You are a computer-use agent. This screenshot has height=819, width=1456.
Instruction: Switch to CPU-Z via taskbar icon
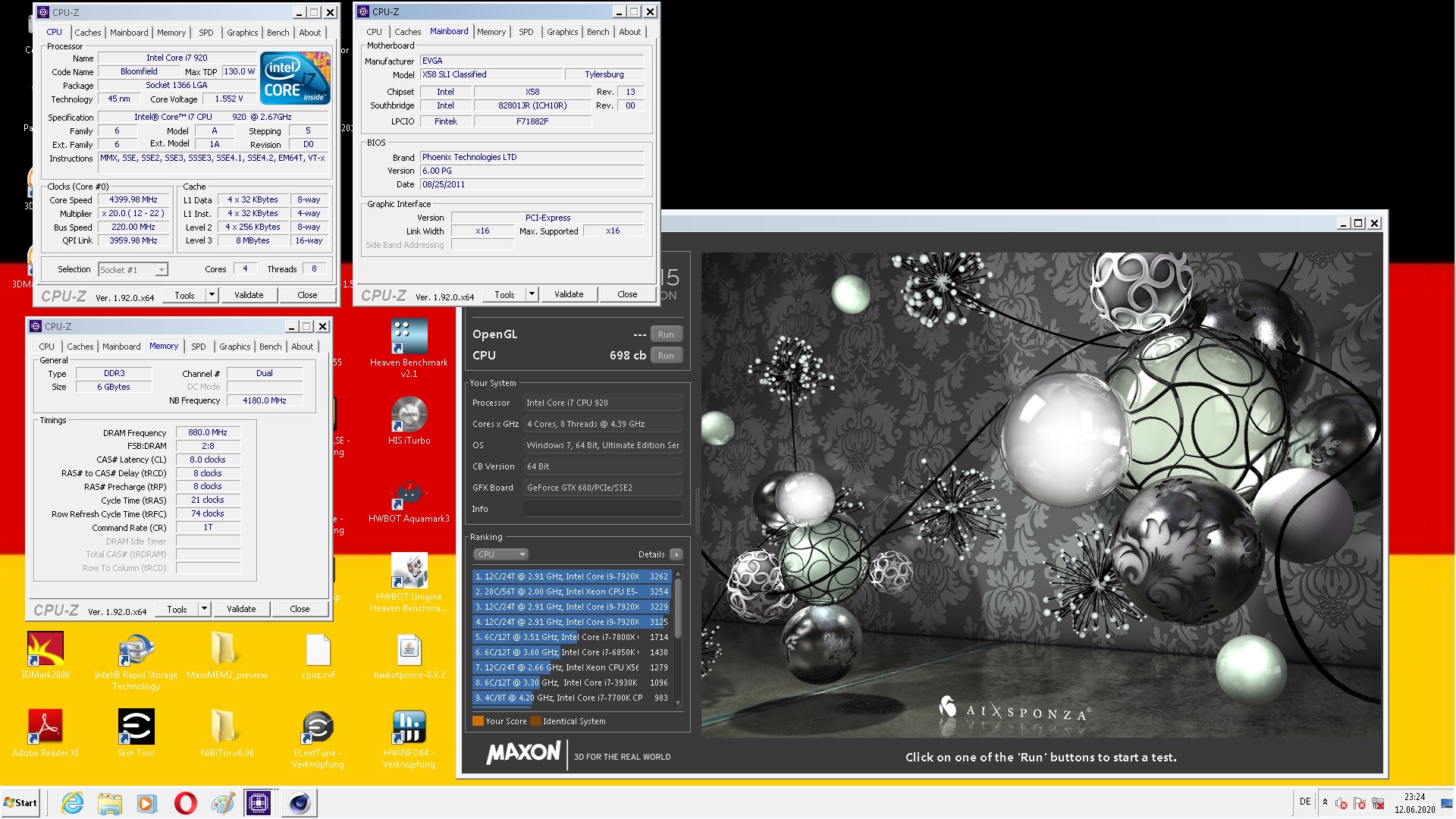pos(258,803)
